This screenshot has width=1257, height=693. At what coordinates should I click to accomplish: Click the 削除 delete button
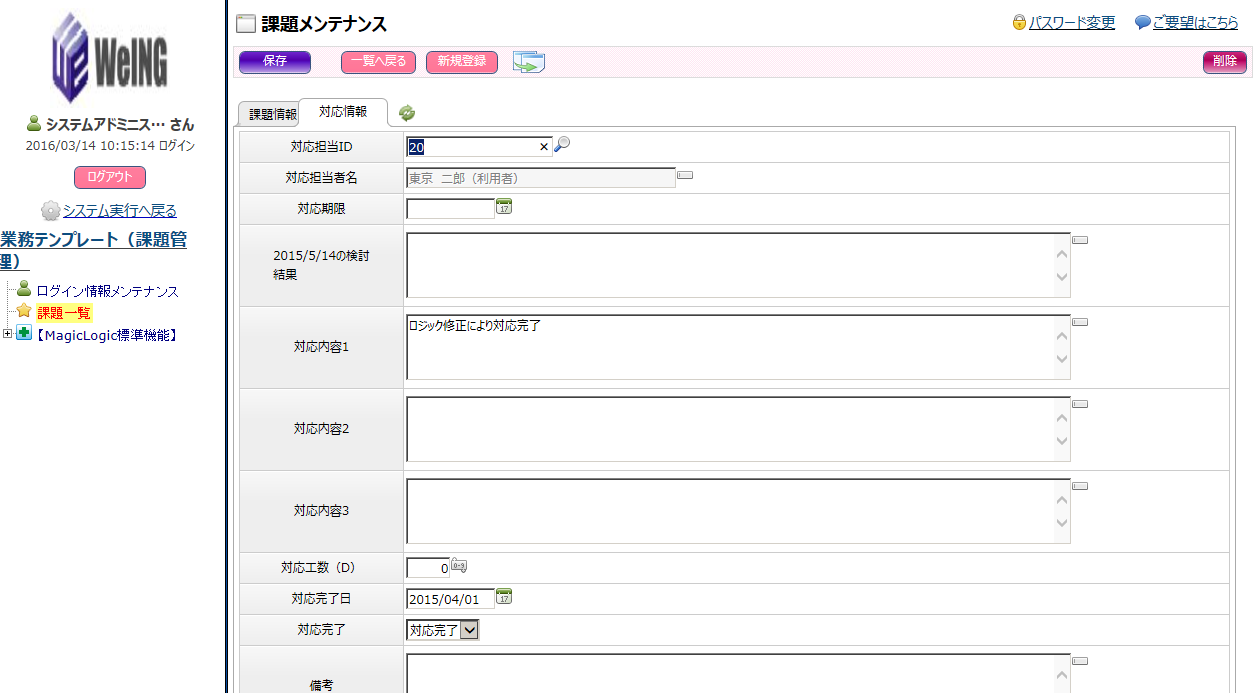[1224, 61]
